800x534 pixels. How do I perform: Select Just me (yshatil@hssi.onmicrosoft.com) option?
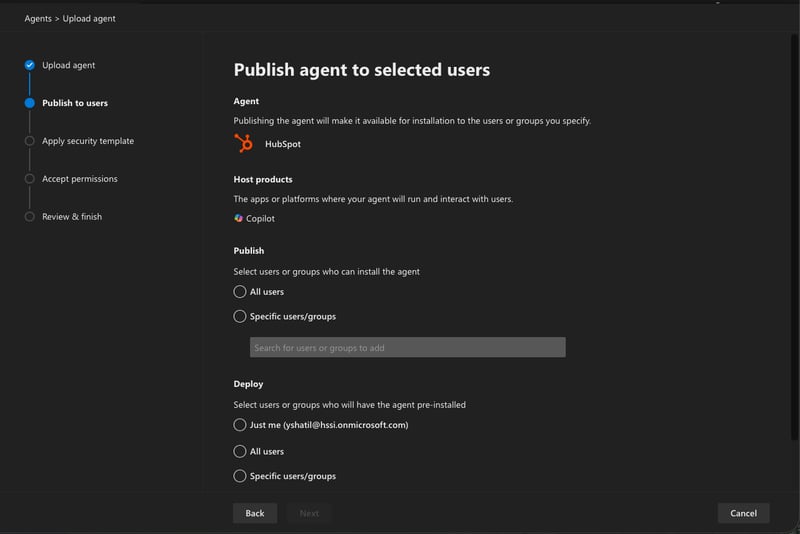[240, 425]
